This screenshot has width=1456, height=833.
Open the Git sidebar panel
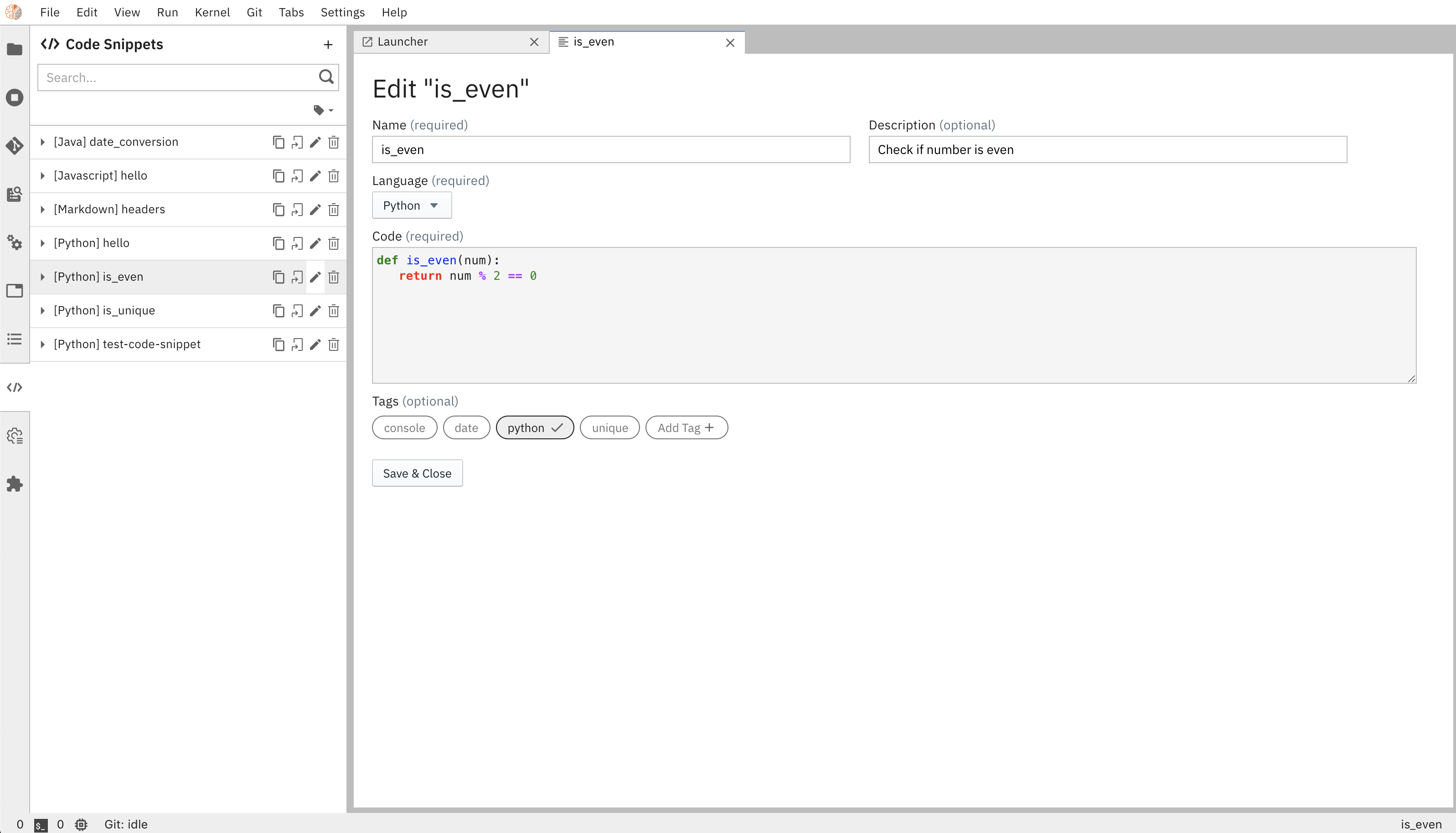(x=15, y=146)
